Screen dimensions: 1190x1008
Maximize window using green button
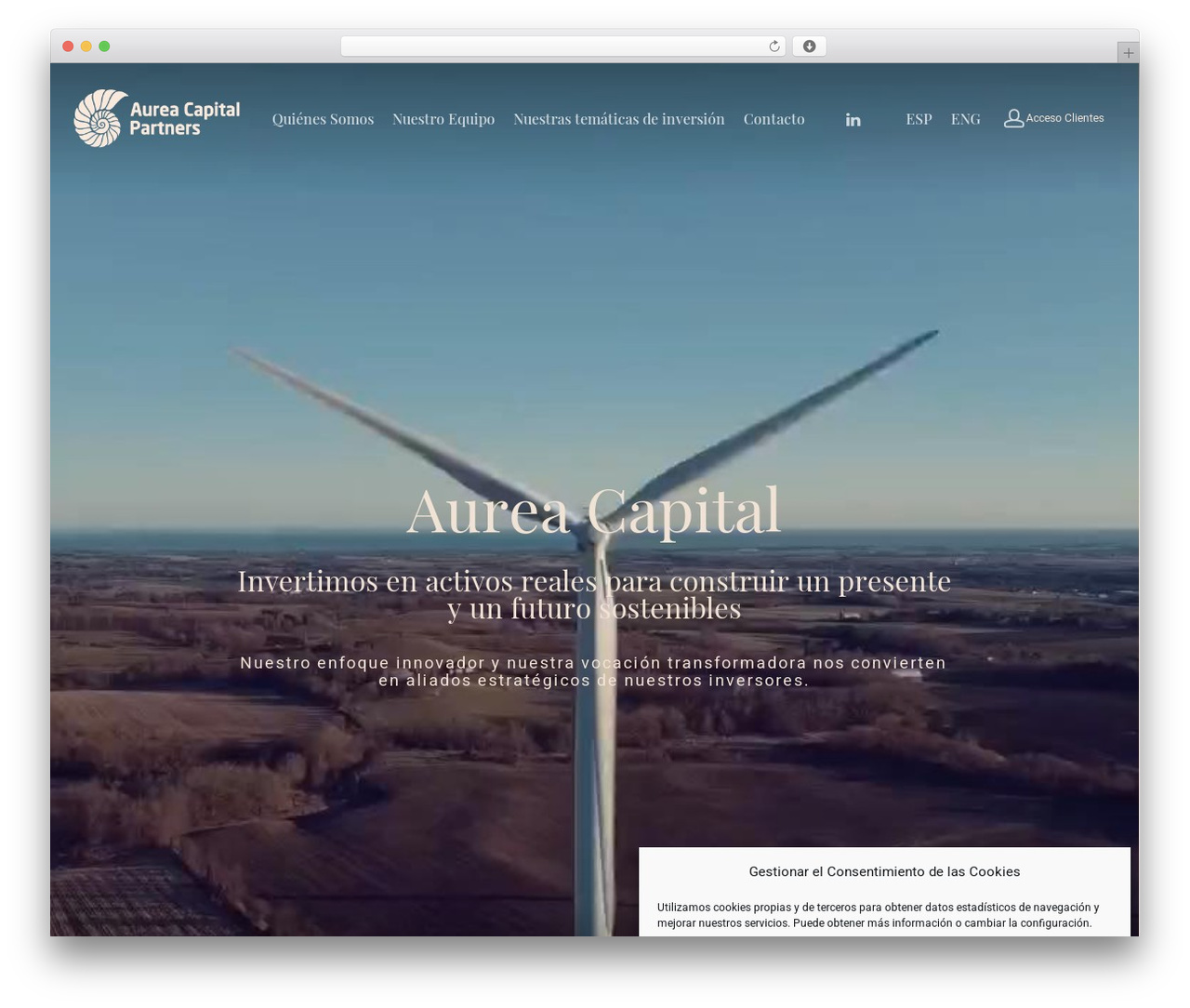(104, 46)
